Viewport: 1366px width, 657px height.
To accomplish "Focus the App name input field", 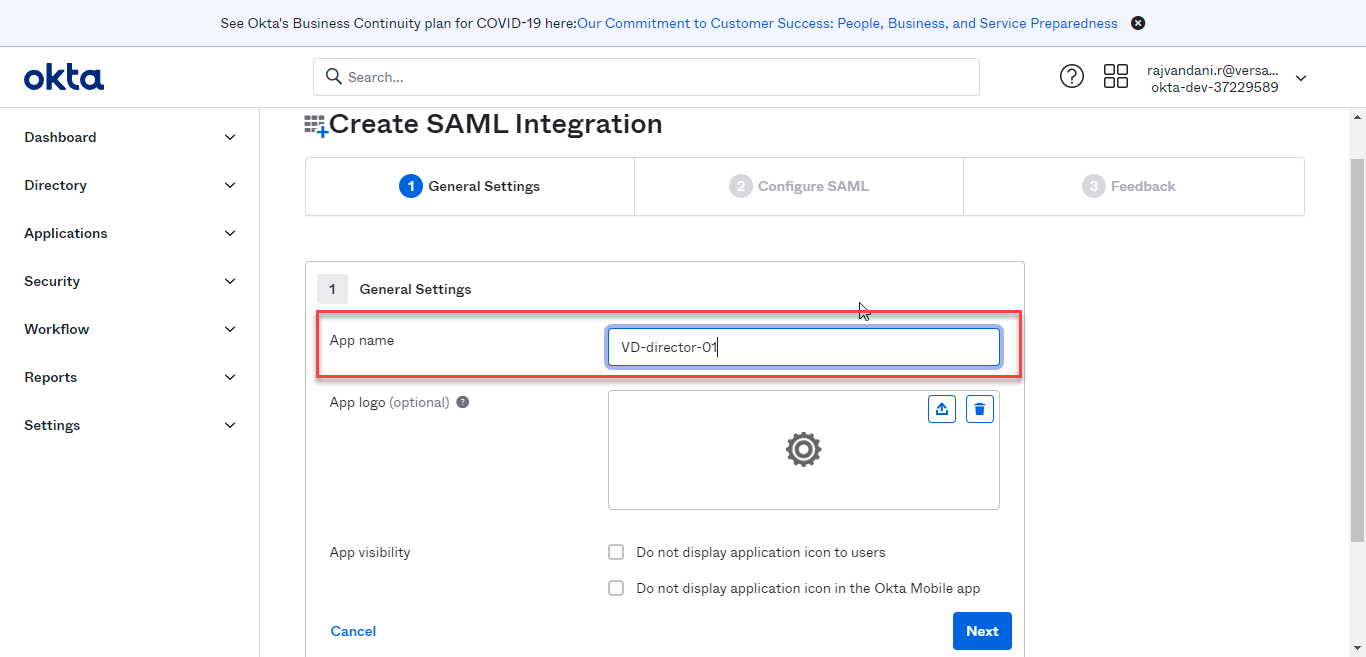I will point(804,347).
